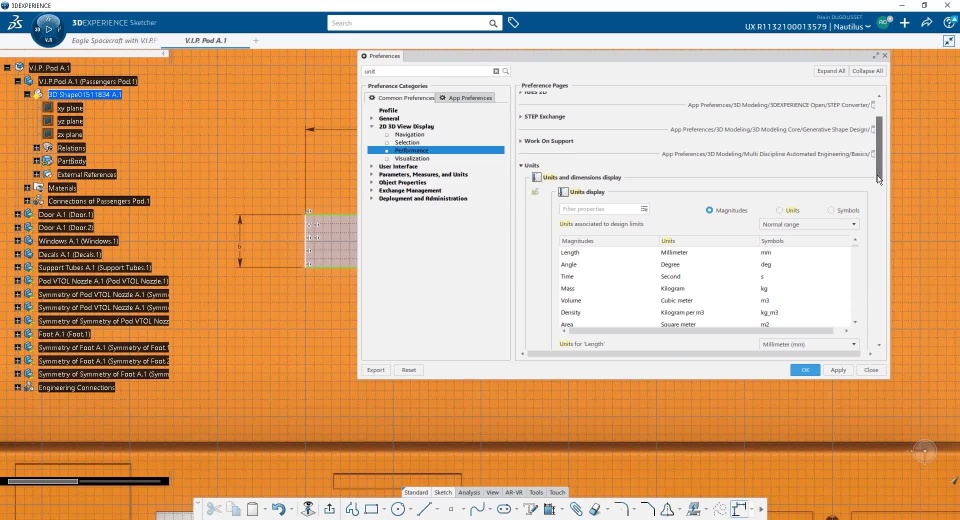Open the Normal range dropdown
The height and width of the screenshot is (520, 960).
(809, 224)
